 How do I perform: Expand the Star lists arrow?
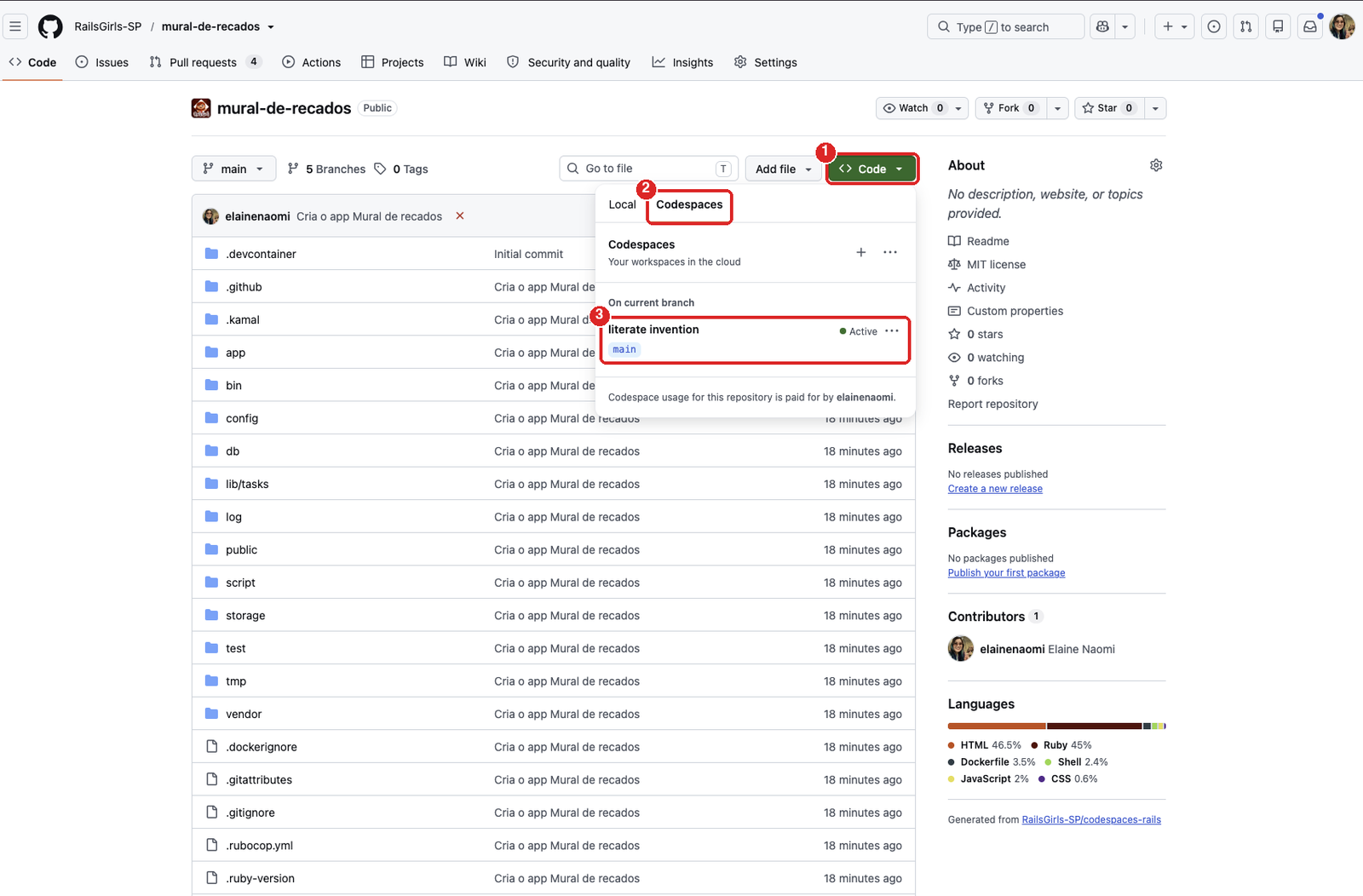(1155, 108)
